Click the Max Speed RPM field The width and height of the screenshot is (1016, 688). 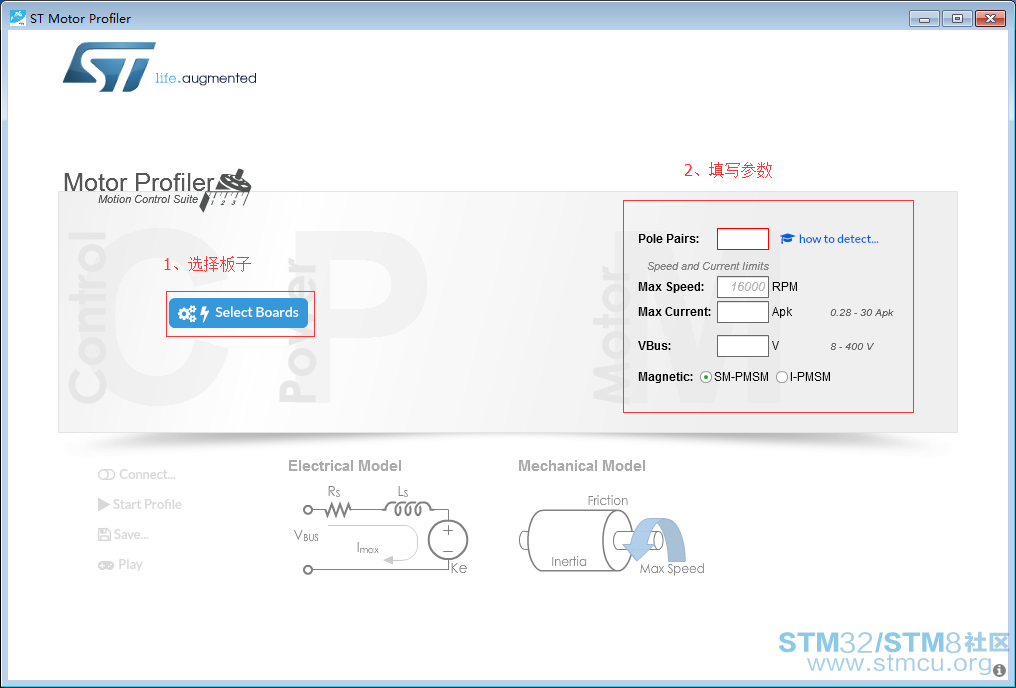pos(743,287)
